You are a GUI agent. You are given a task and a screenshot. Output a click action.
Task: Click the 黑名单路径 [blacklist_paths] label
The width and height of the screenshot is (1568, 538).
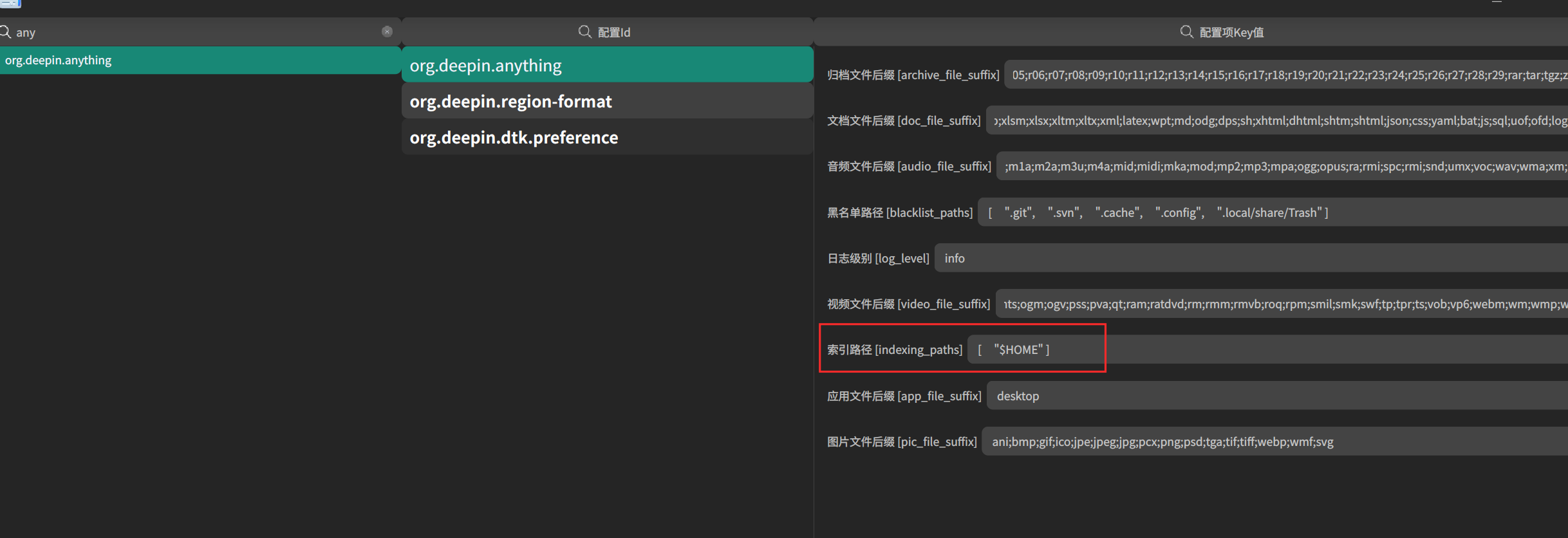(900, 212)
